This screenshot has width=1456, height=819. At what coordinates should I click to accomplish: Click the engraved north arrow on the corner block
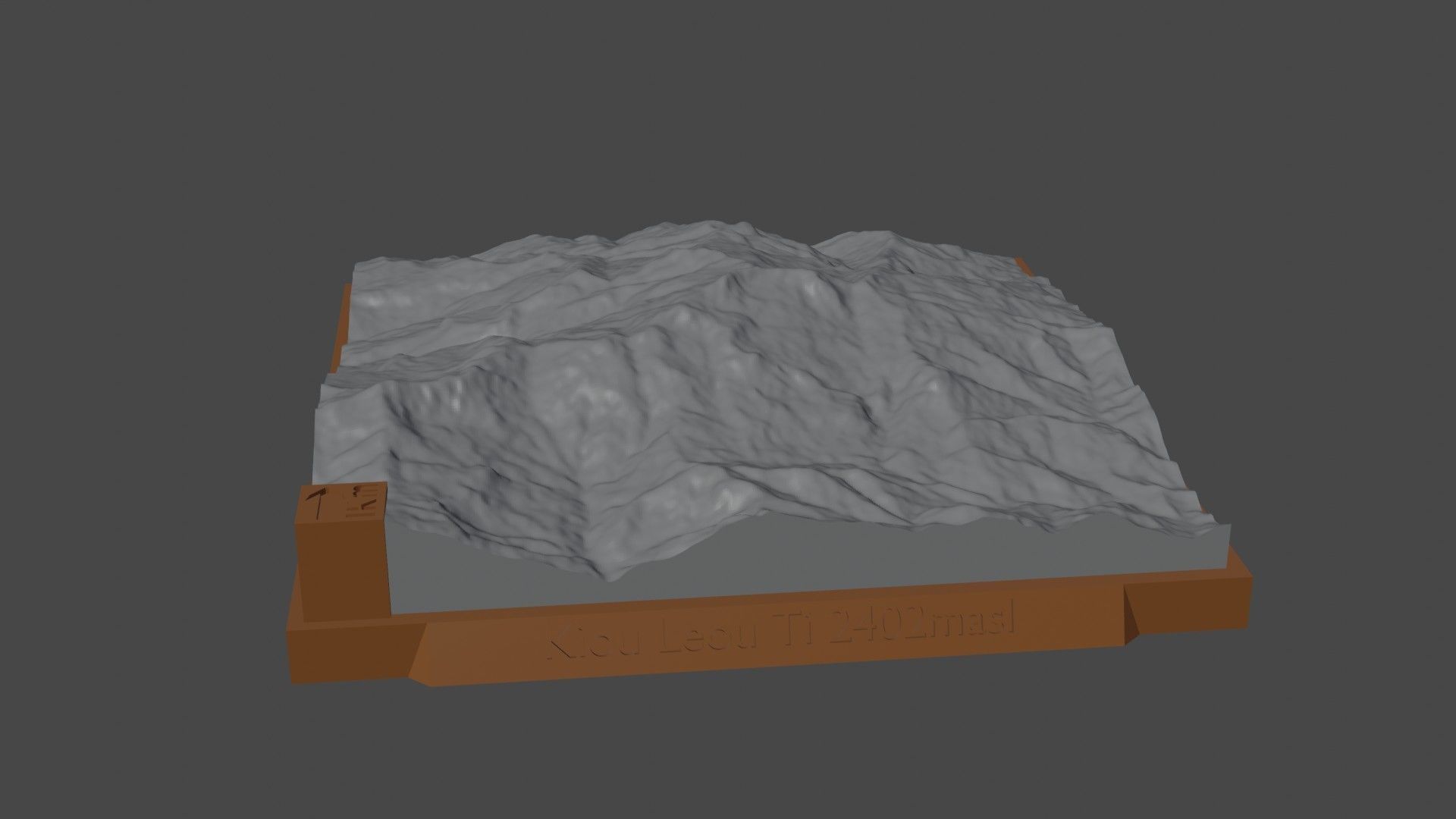click(318, 504)
